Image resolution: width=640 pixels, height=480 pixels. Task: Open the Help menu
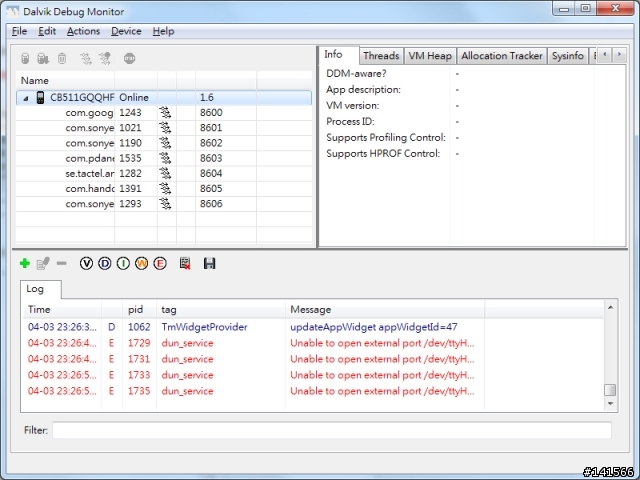pyautogui.click(x=163, y=31)
